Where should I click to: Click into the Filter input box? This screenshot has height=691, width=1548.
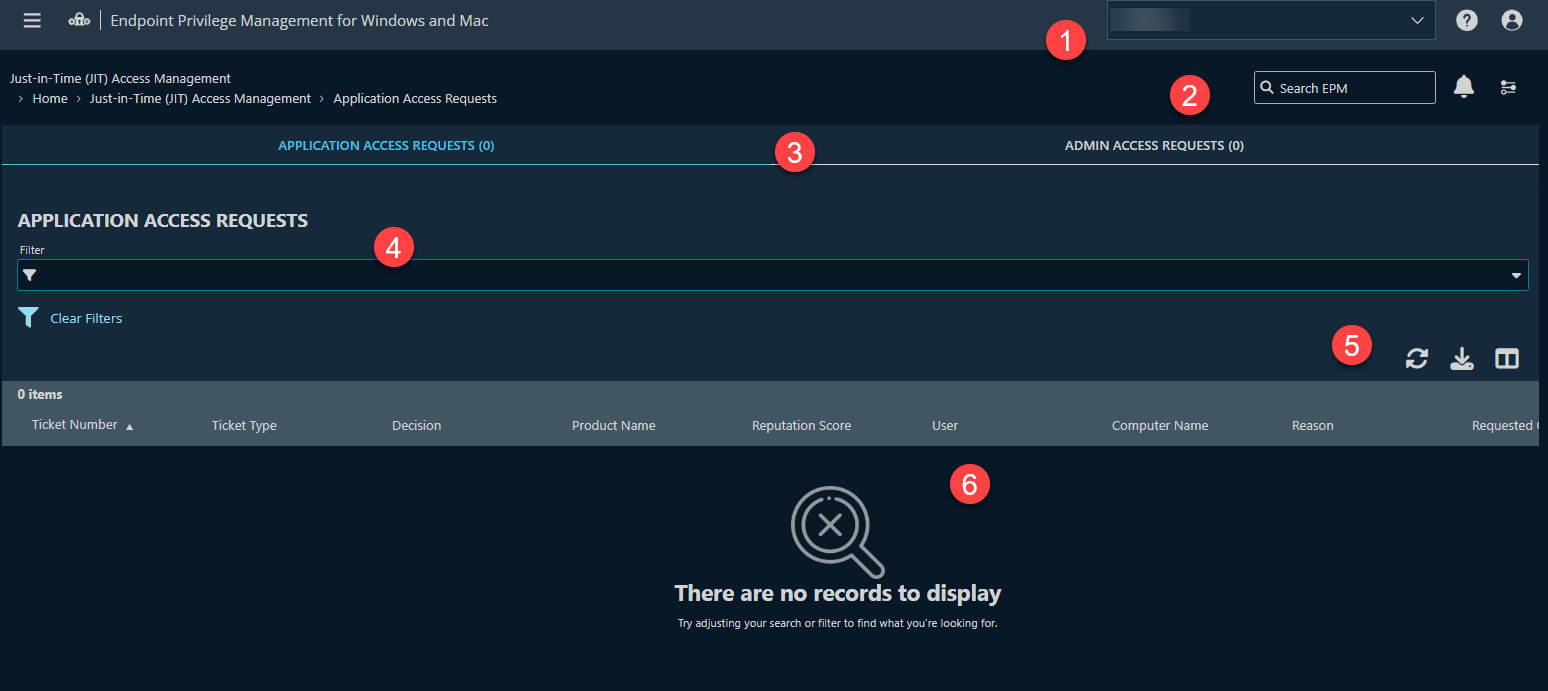click(x=772, y=275)
